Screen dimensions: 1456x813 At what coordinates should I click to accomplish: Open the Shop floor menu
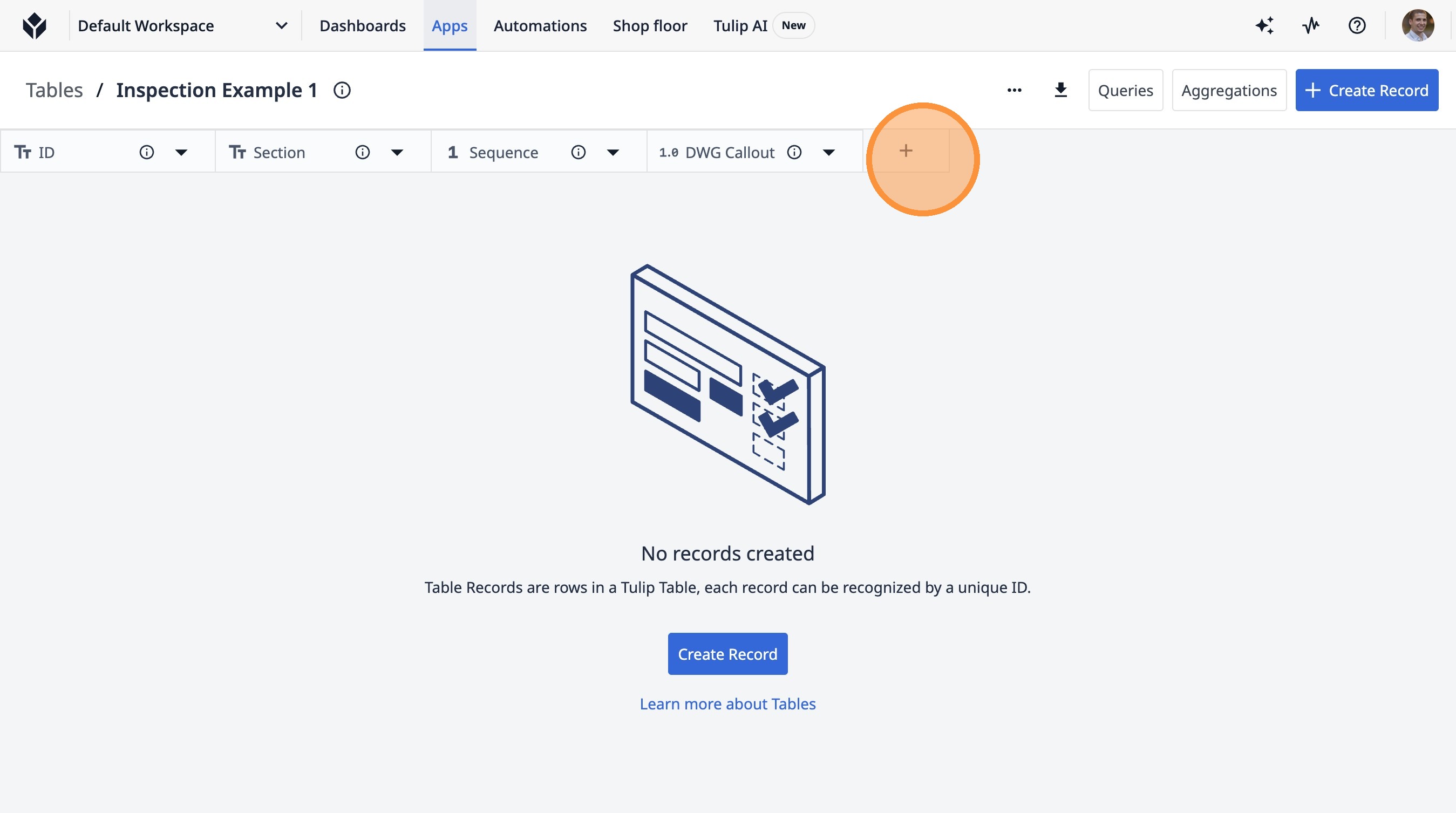coord(649,26)
